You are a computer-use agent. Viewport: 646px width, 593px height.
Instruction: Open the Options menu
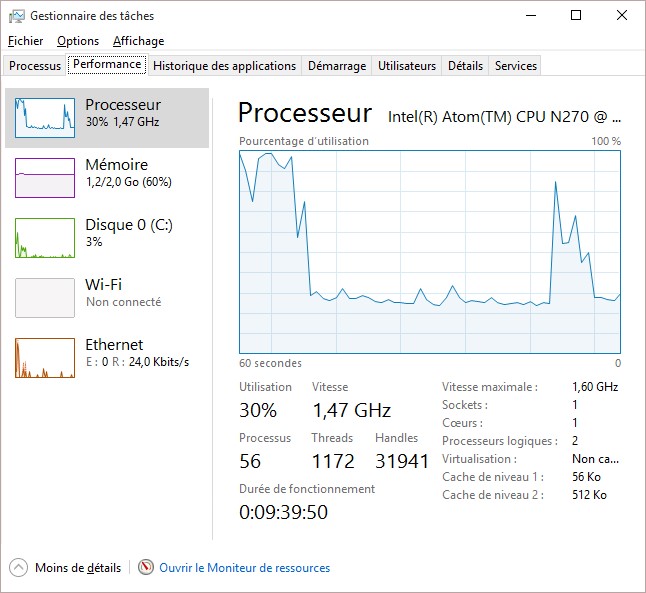point(78,41)
